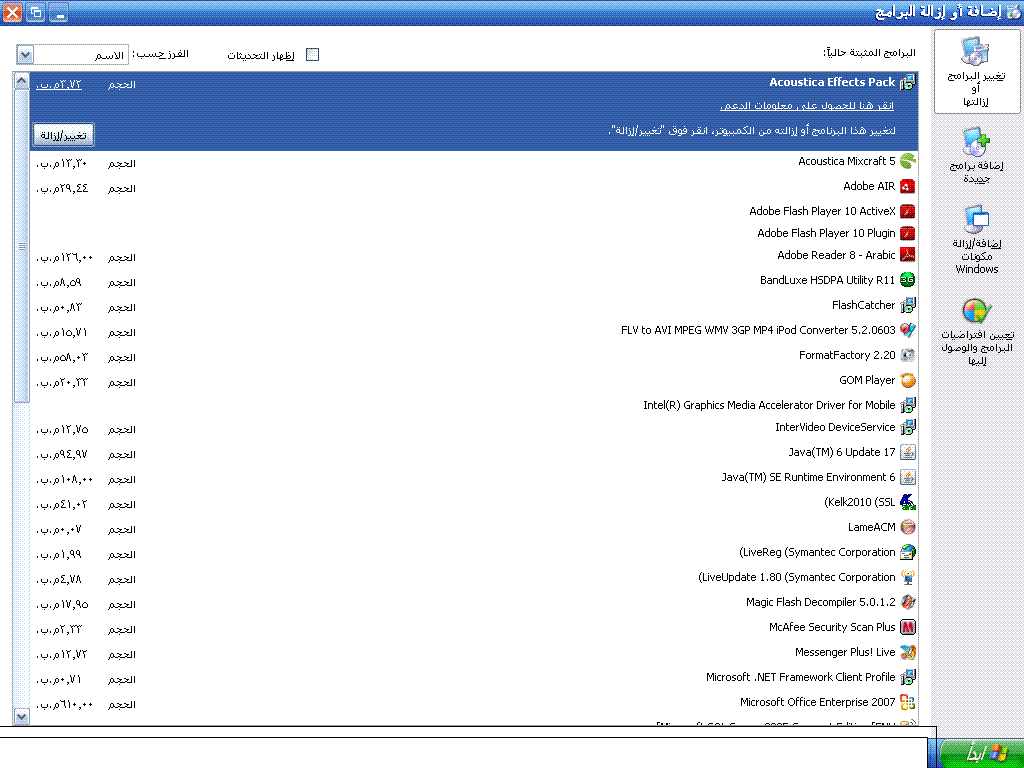This screenshot has width=1024, height=768.
Task: Click the FormatFactory 2.20 icon
Action: (x=908, y=355)
